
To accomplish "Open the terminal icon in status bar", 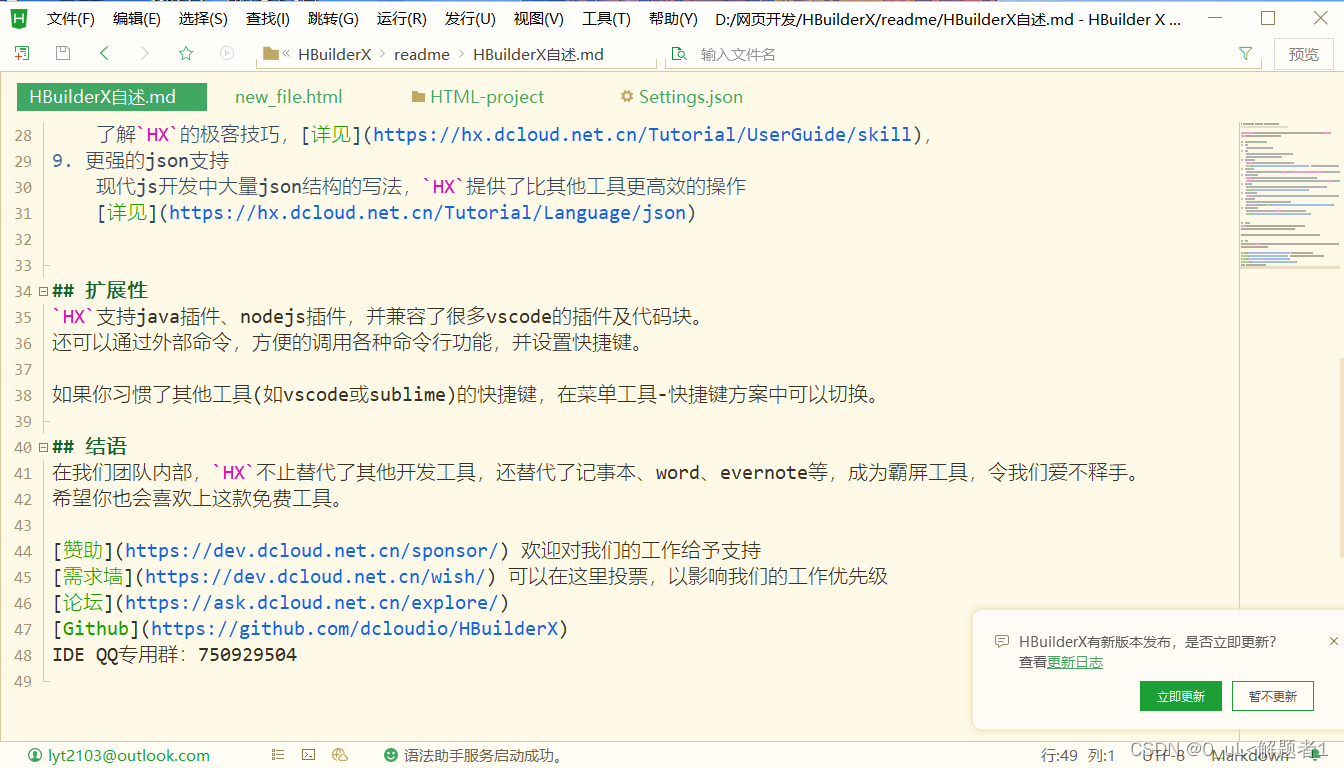I will [x=309, y=756].
